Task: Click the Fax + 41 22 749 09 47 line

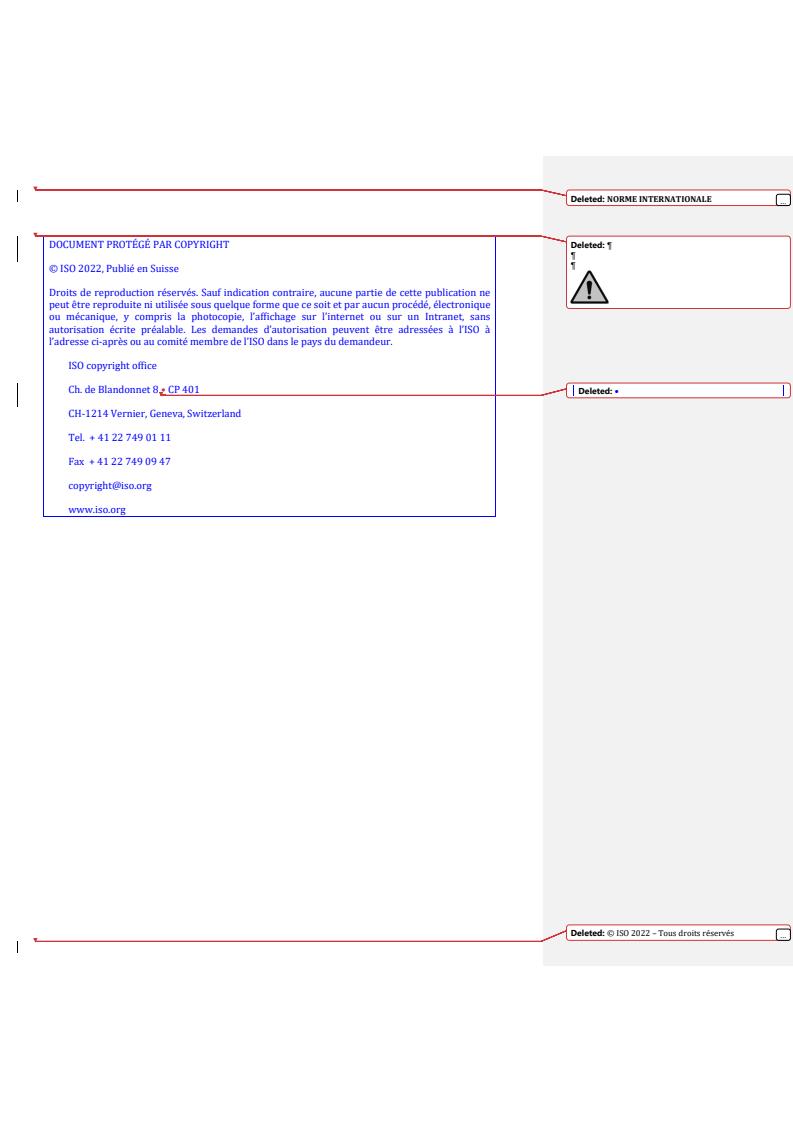Action: (x=119, y=462)
